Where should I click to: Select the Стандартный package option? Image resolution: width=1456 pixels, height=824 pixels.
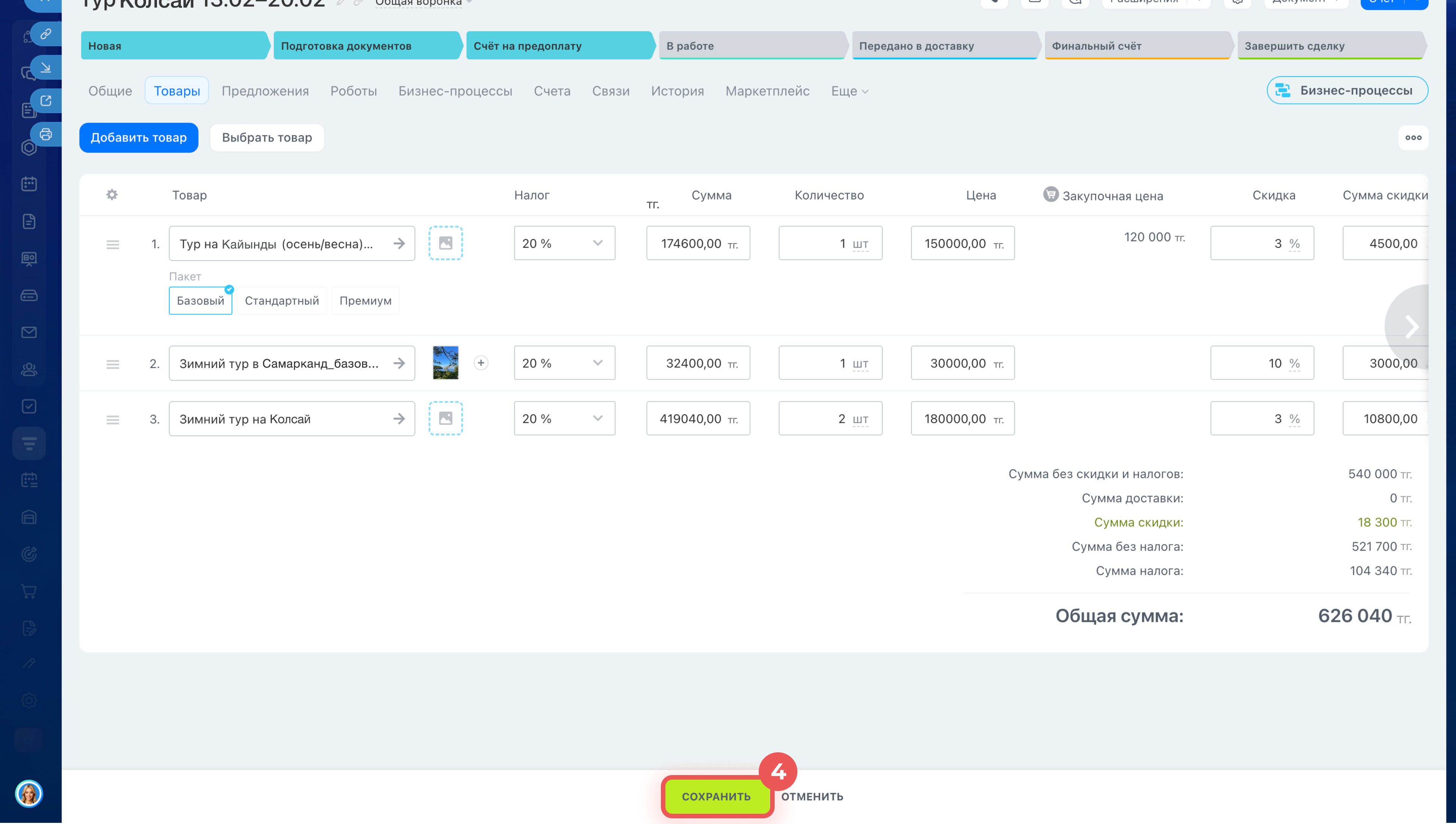click(x=282, y=300)
